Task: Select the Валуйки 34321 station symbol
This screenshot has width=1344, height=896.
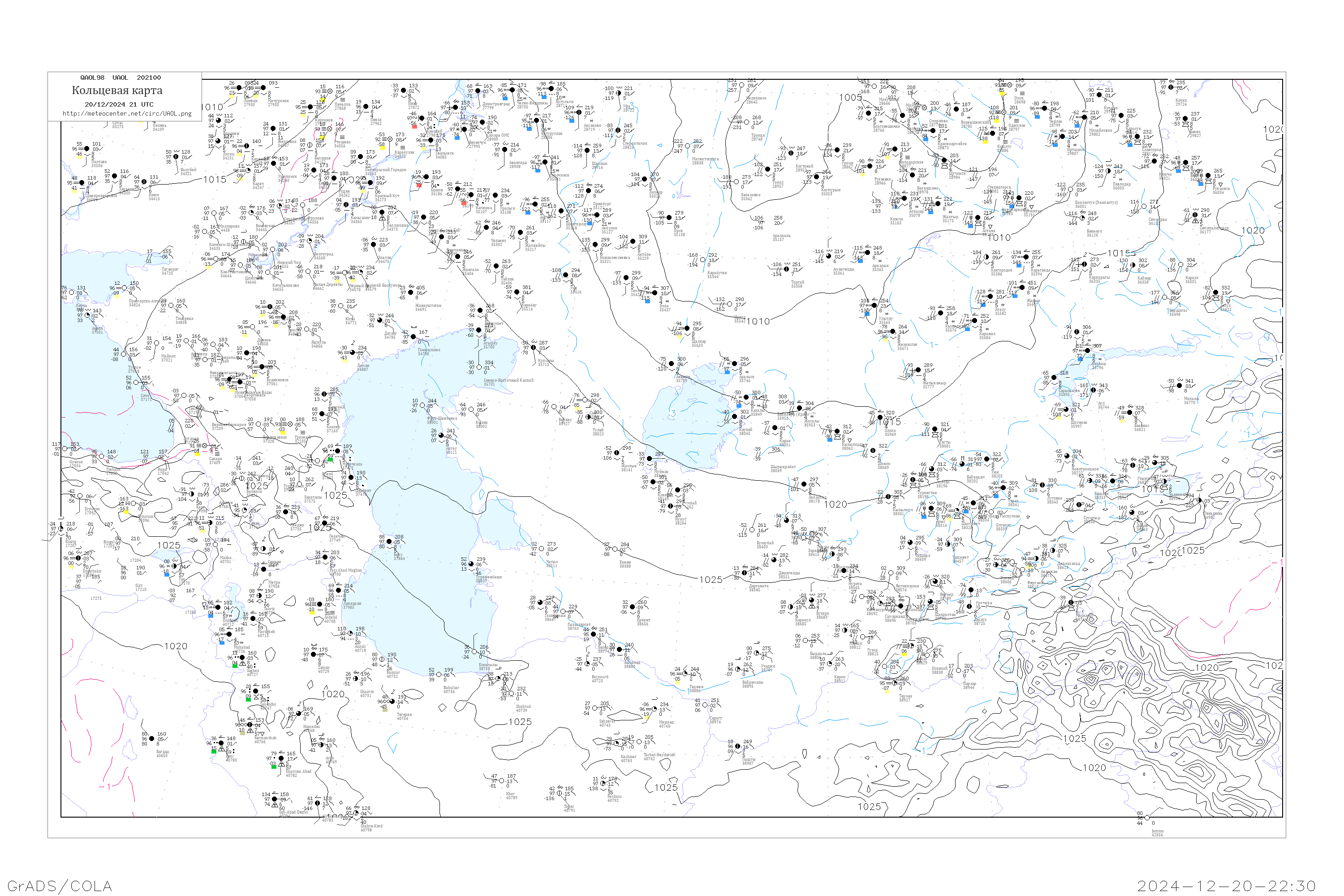Action: (176, 156)
